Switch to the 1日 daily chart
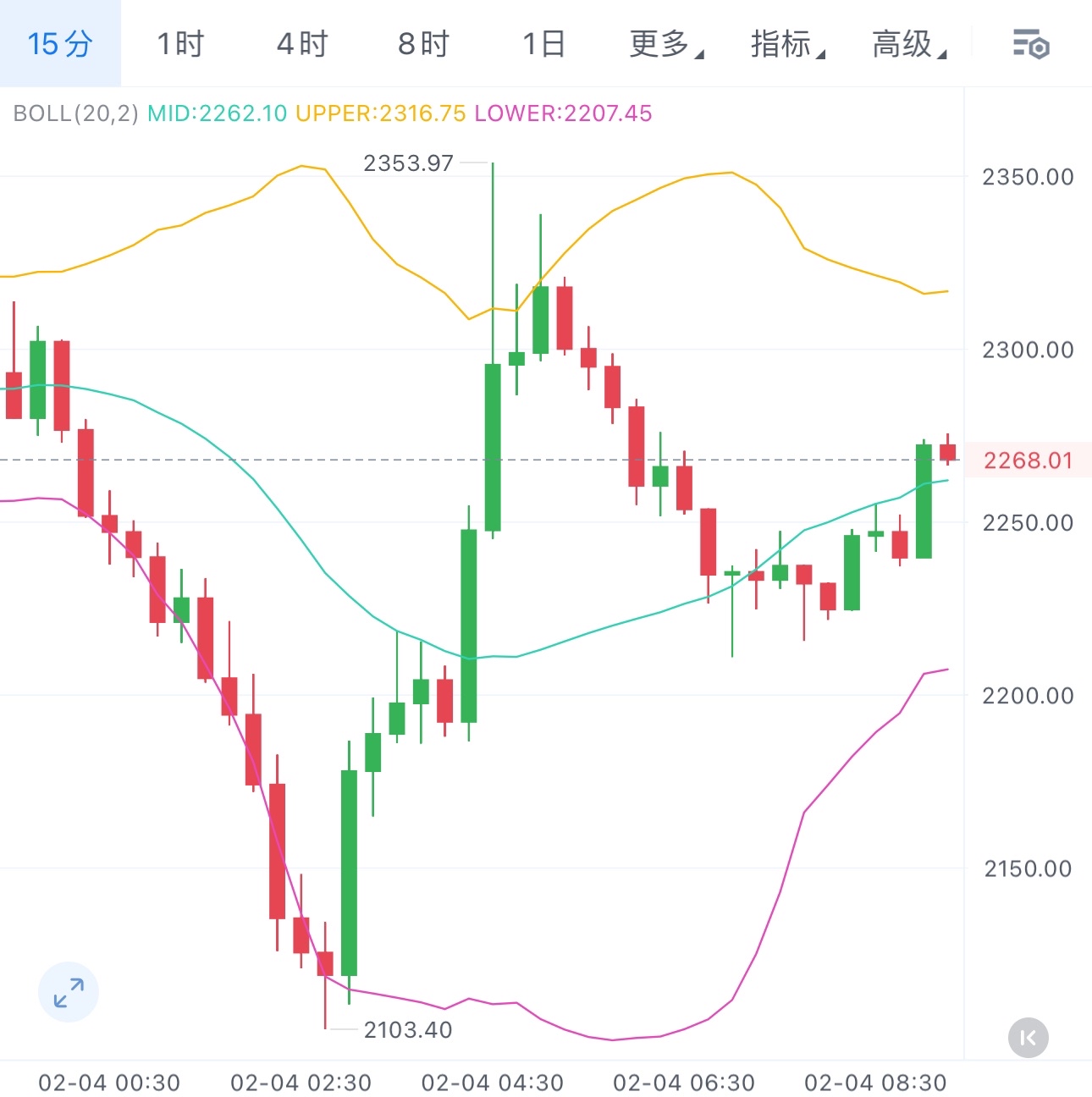1092x1097 pixels. tap(543, 44)
